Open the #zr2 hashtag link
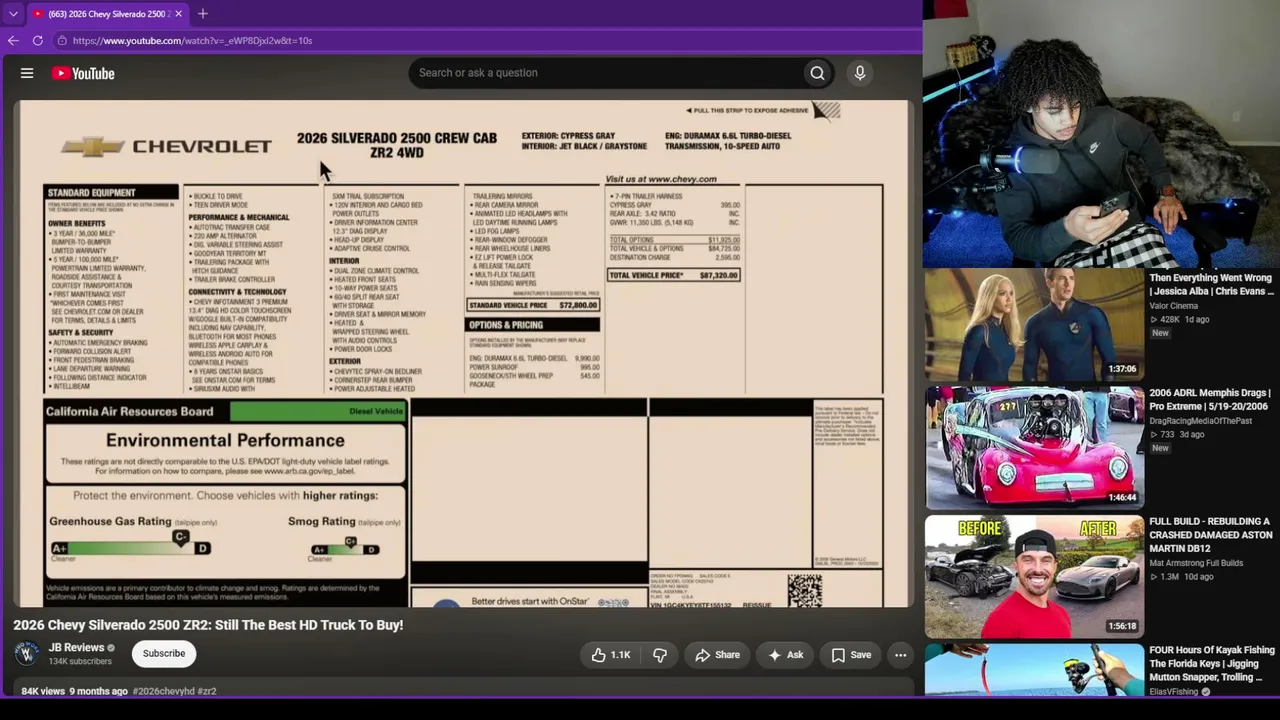The image size is (1280, 720). pyautogui.click(x=207, y=691)
